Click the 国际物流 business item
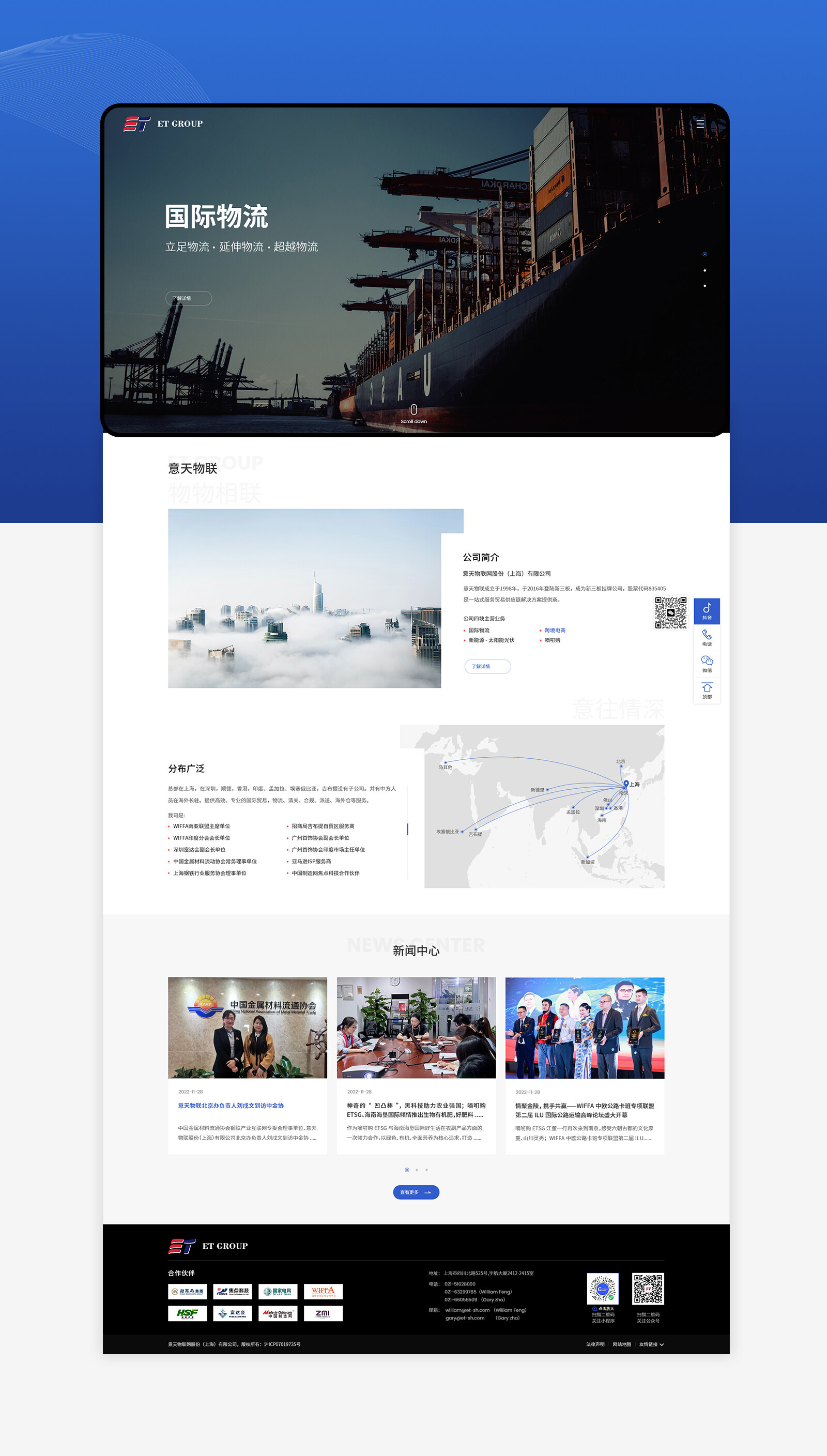 [x=478, y=631]
